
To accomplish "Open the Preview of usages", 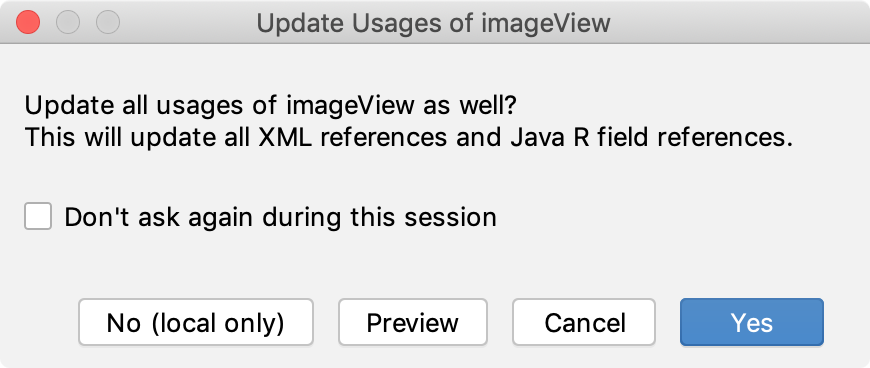I will 413,322.
